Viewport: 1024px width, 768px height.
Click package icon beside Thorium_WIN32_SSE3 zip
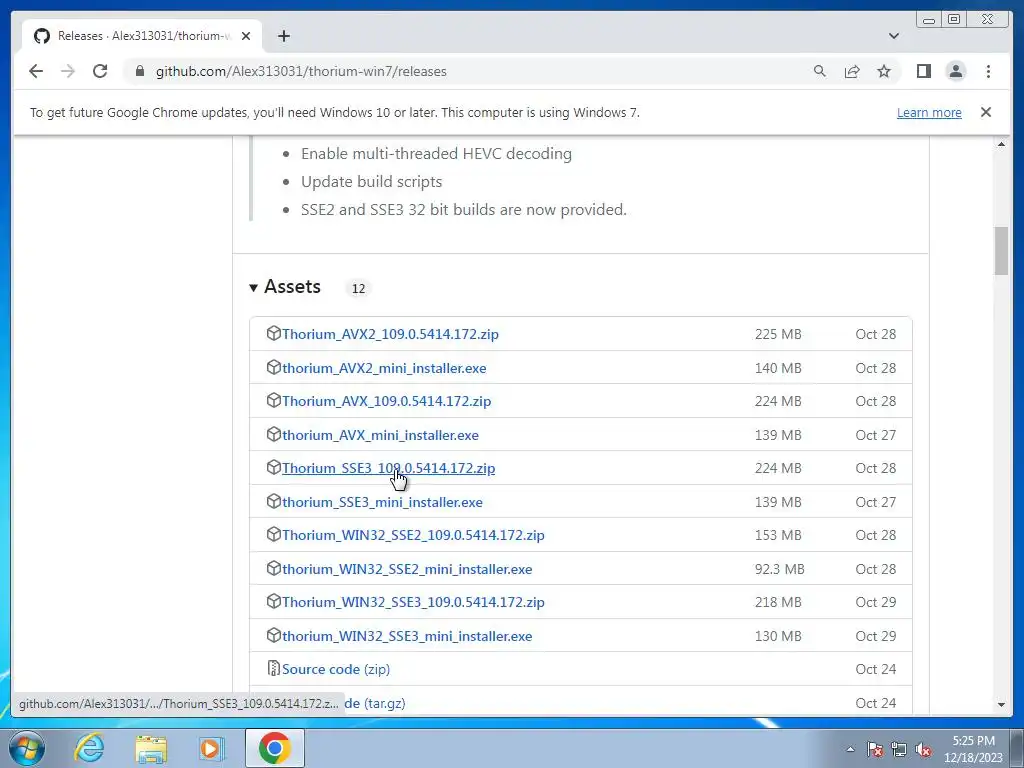point(274,601)
